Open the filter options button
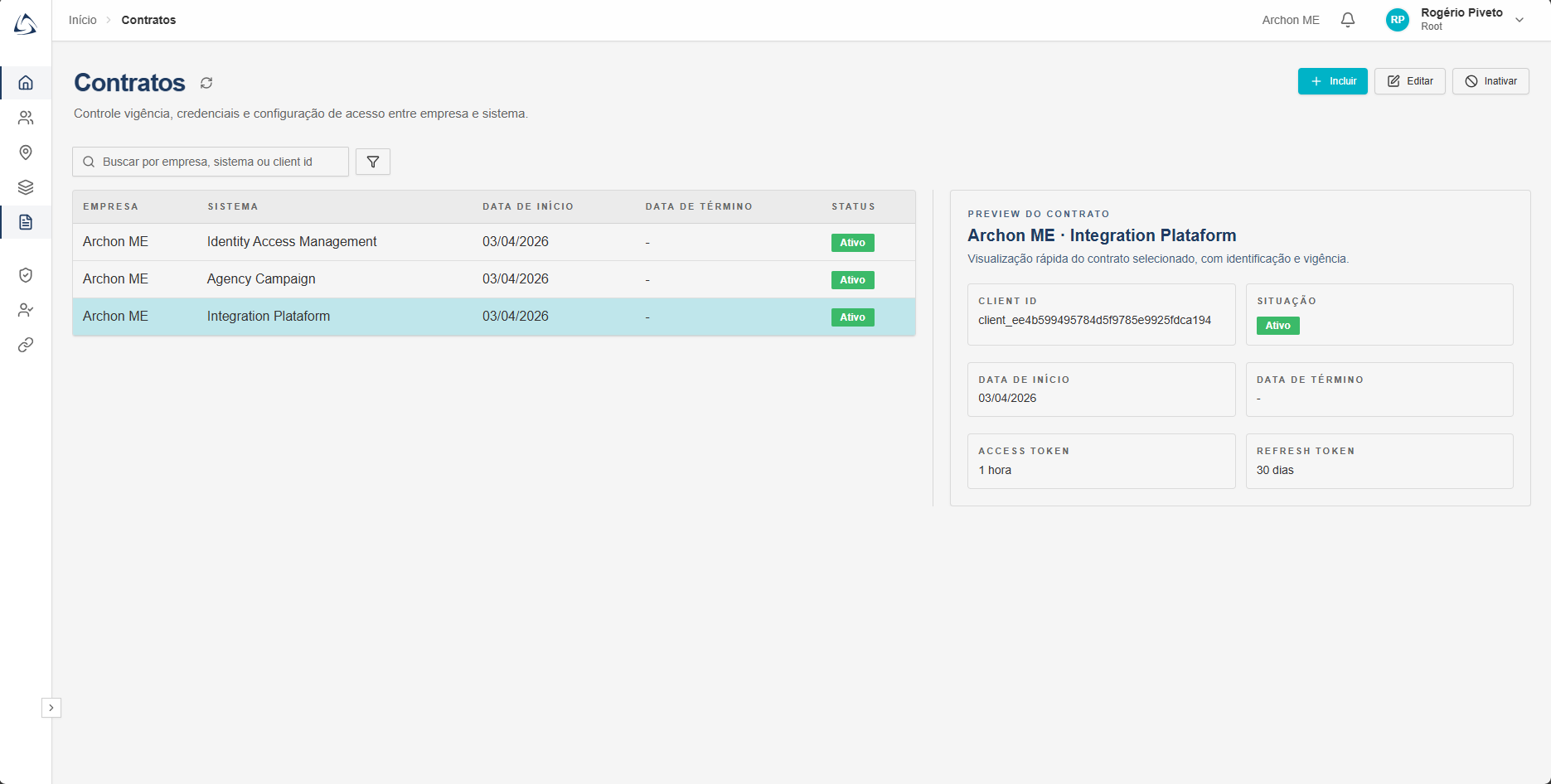Image resolution: width=1551 pixels, height=784 pixels. pyautogui.click(x=373, y=162)
